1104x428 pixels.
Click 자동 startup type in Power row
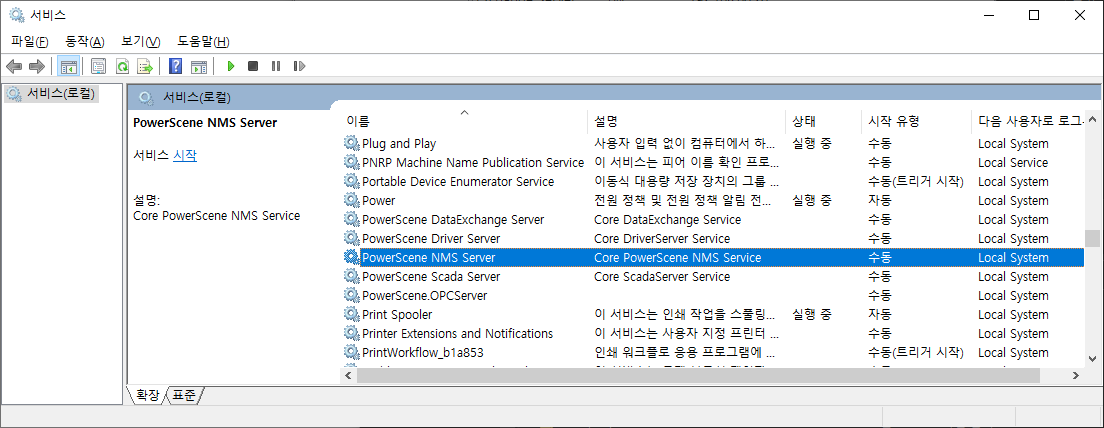[879, 201]
